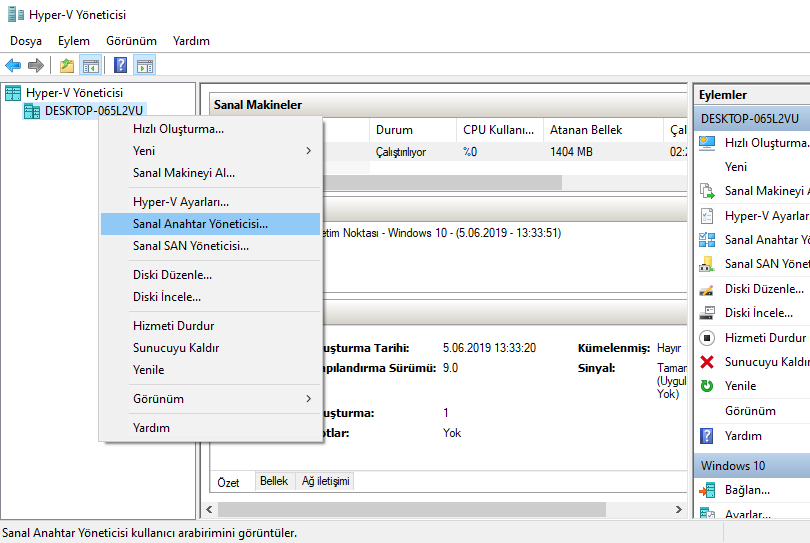This screenshot has height=543, width=810.
Task: Expand the Yeni submenu arrow in context menu
Action: point(308,151)
